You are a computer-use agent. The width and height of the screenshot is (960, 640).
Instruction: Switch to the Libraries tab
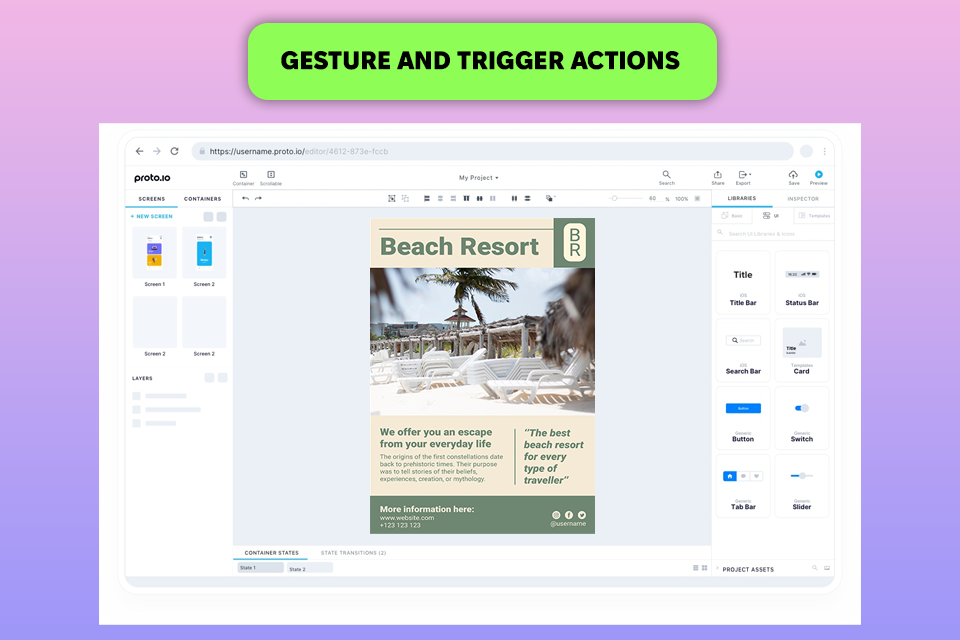[x=741, y=198]
